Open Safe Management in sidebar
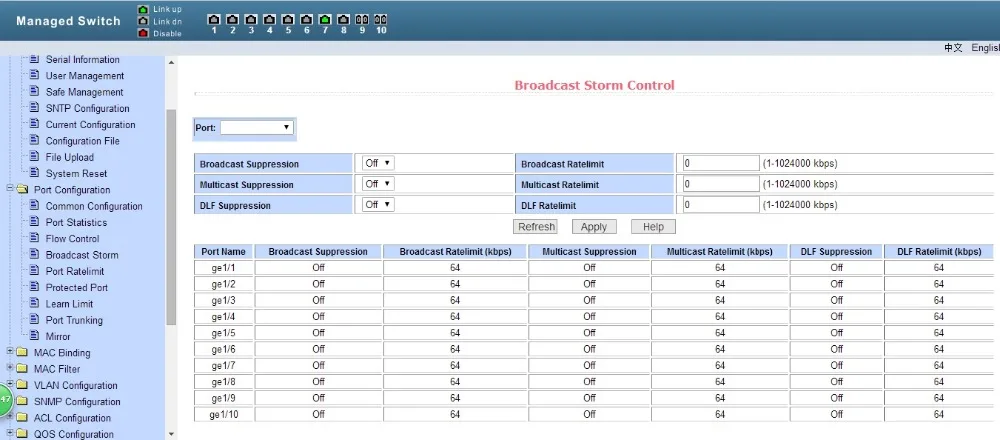This screenshot has height=440, width=1000. [84, 92]
